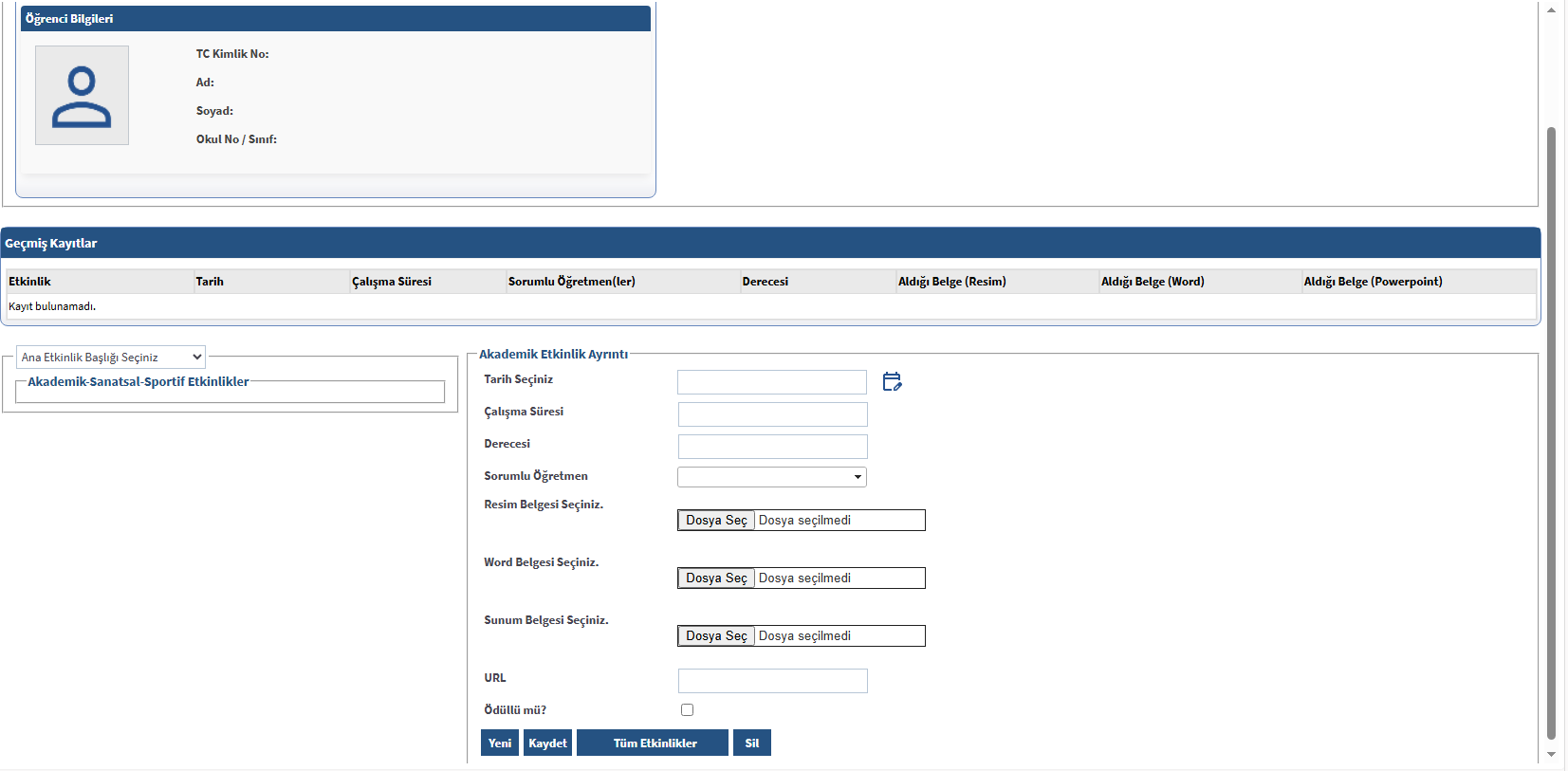This screenshot has height=771, width=1568.
Task: Expand the Sorumlu Öğretmen dropdown
Action: (x=772, y=477)
